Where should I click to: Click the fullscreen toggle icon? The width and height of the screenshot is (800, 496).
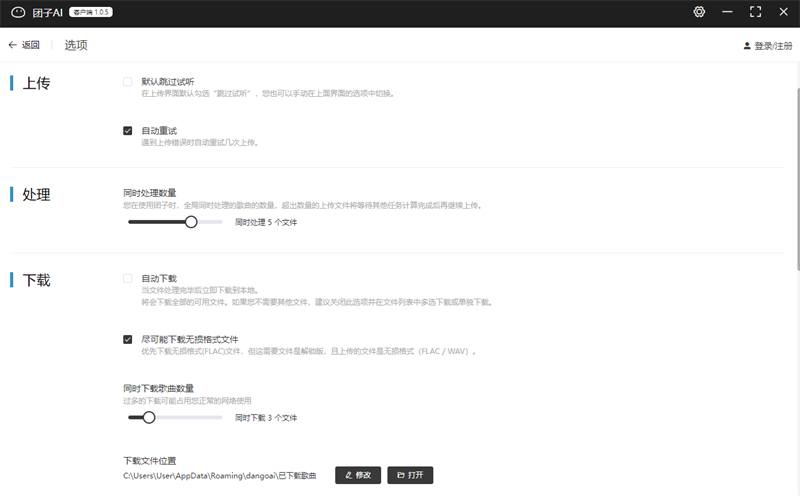pos(755,12)
